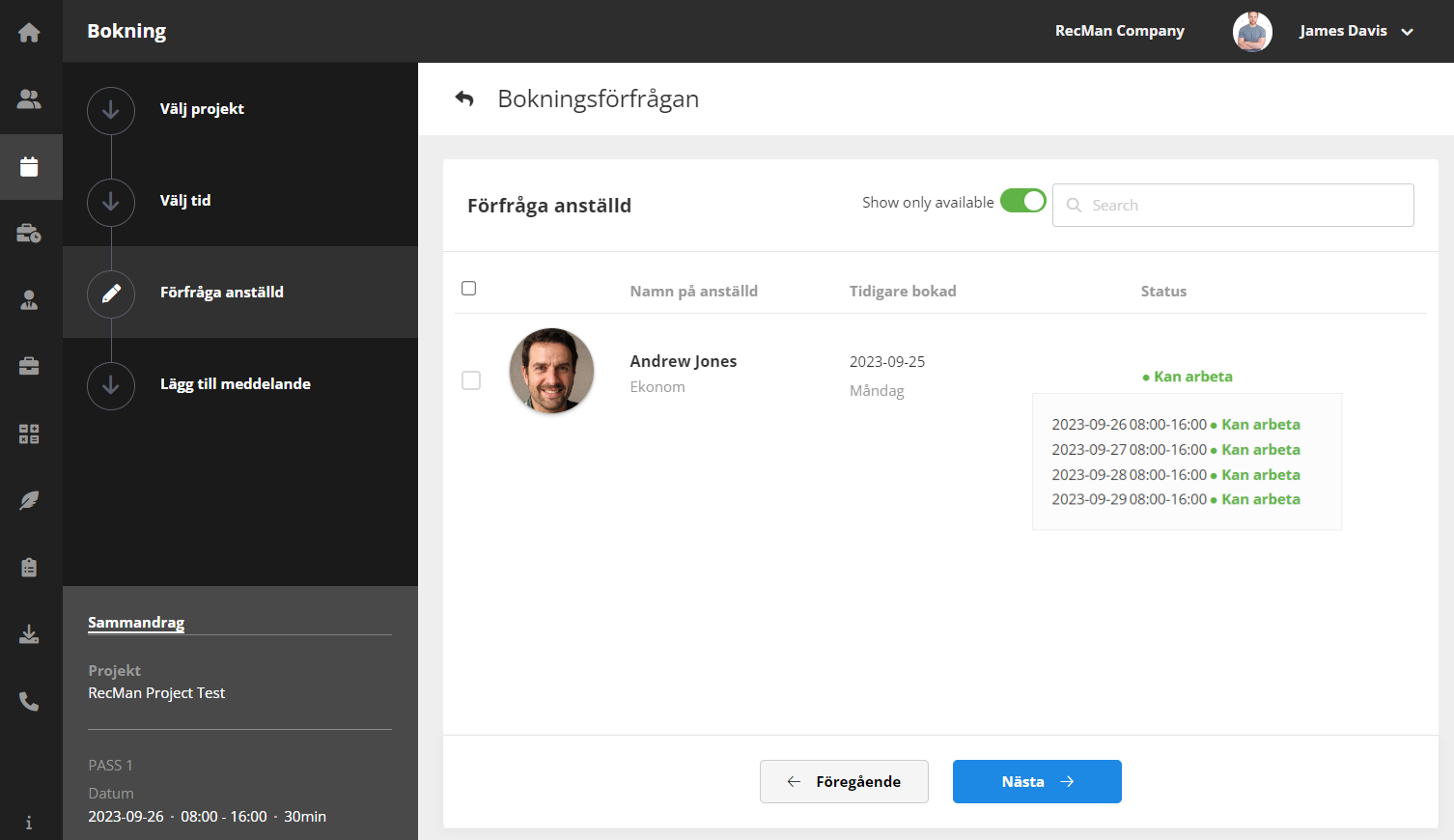Click the download icon in sidebar

pos(29,634)
